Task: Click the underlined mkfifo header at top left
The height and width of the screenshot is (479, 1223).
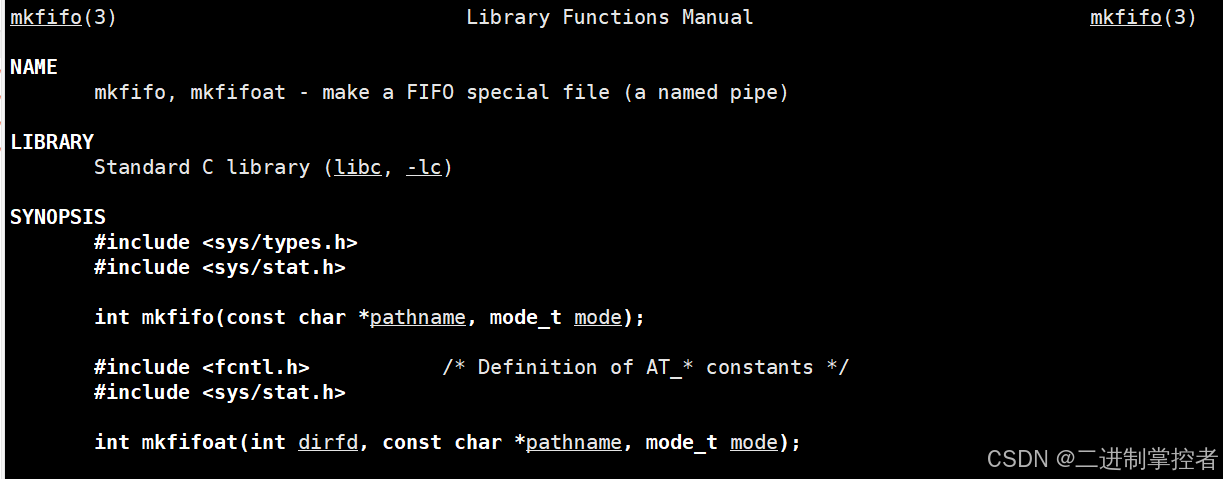Action: [x=45, y=18]
